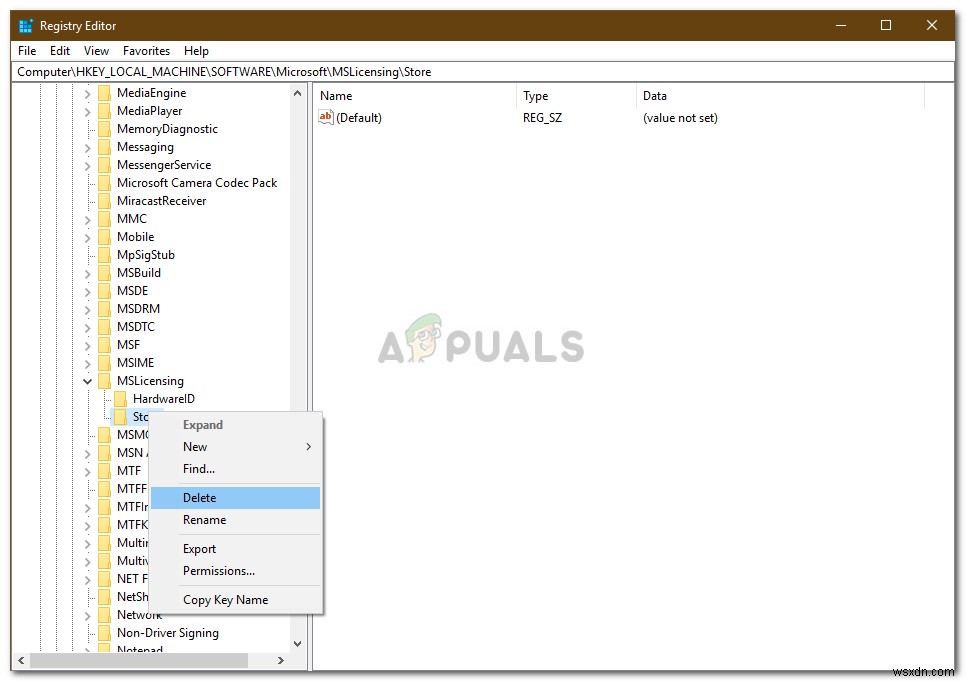The image size is (966, 682).
Task: Choose Rename from the context menu
Action: click(x=235, y=520)
